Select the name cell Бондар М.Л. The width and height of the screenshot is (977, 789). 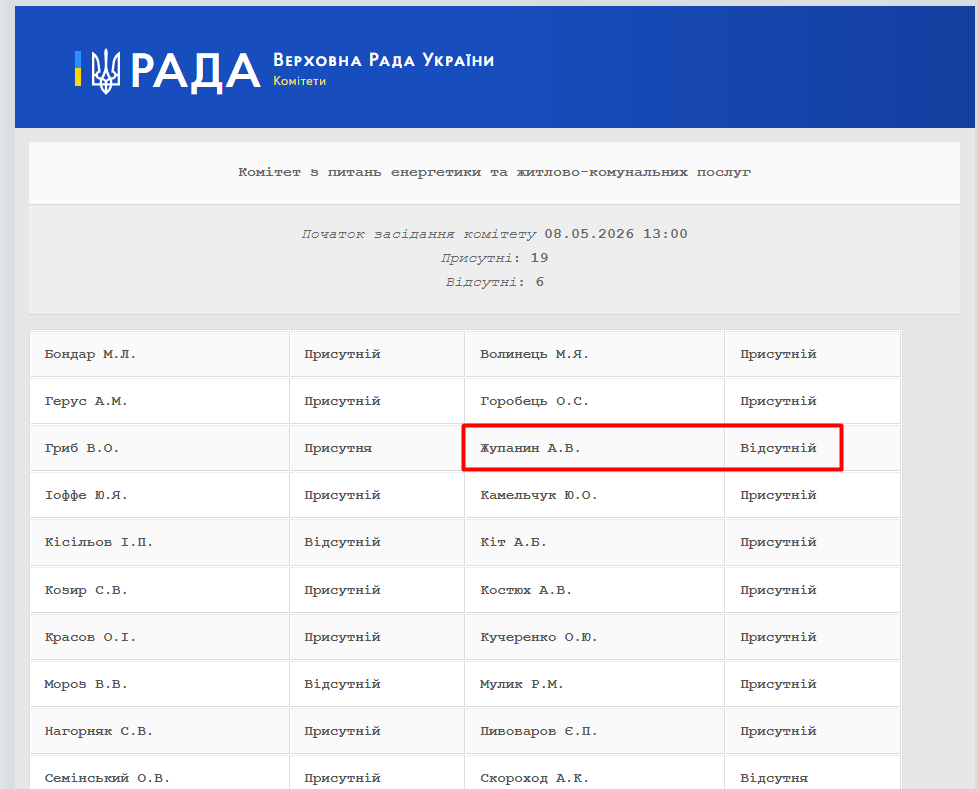(160, 354)
